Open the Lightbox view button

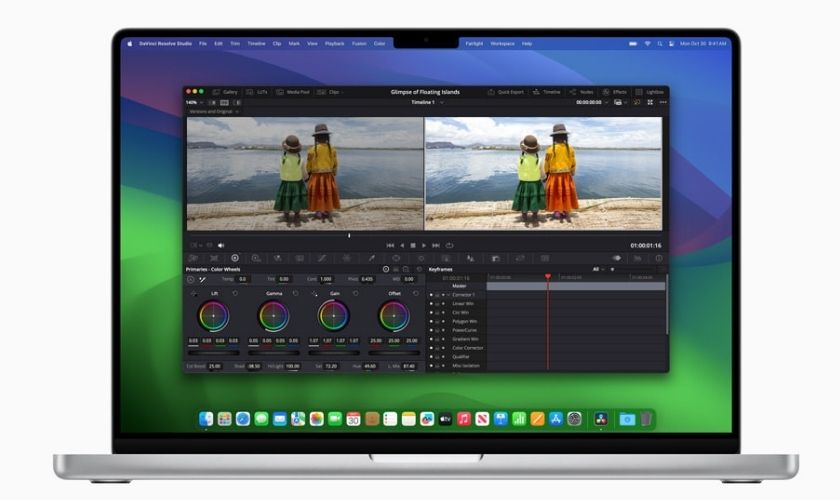(649, 92)
